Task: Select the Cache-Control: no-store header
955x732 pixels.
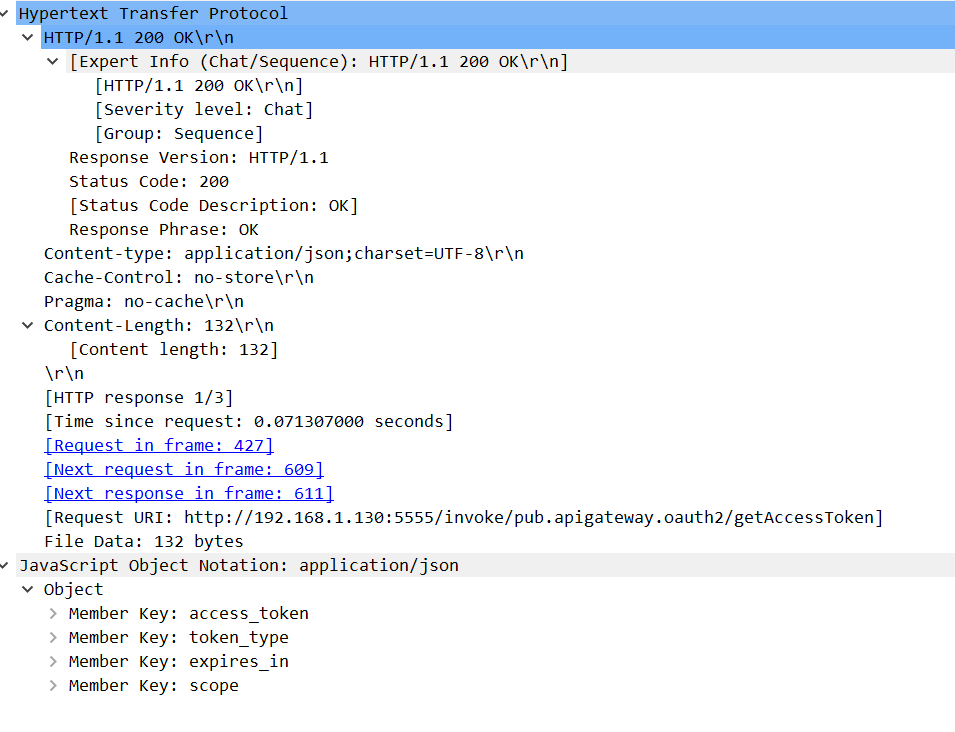Action: tap(178, 278)
